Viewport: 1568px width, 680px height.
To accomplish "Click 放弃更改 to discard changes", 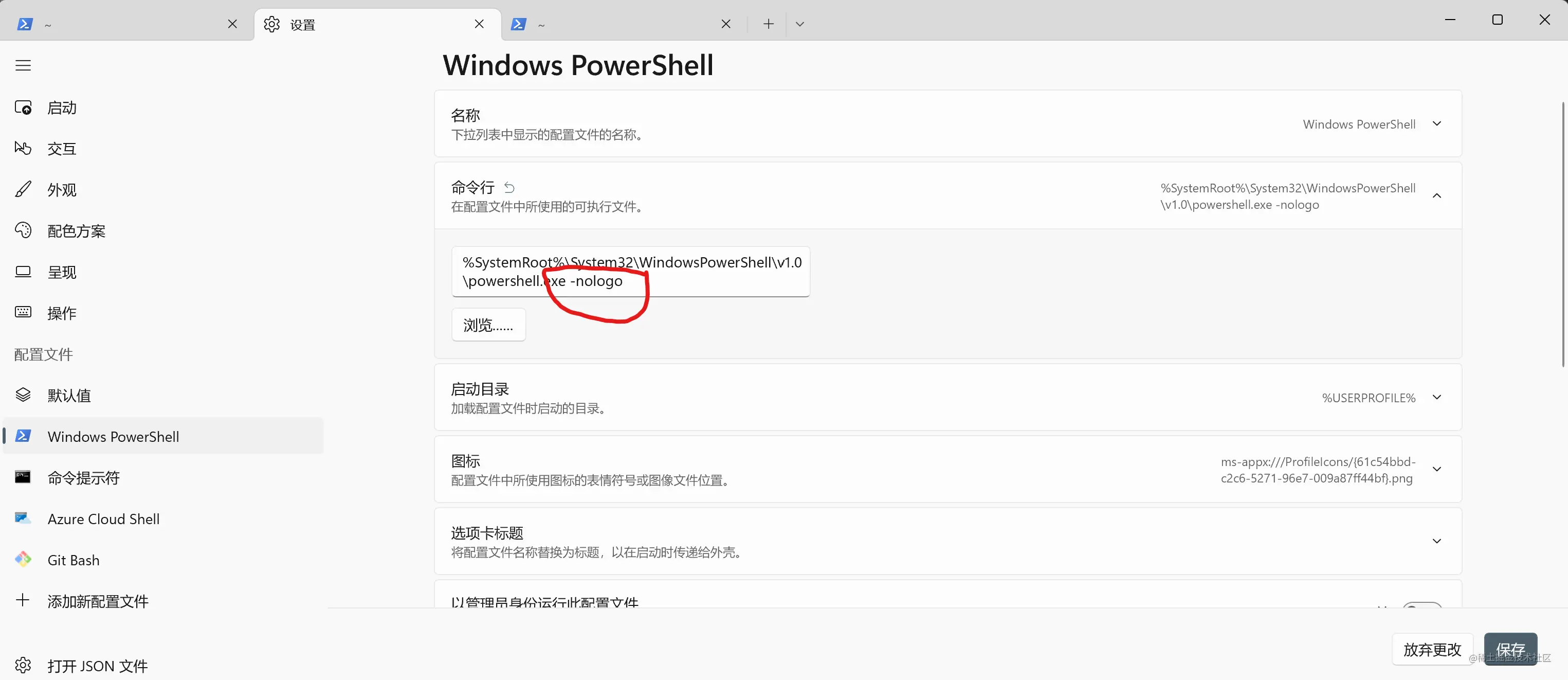I will click(1432, 649).
